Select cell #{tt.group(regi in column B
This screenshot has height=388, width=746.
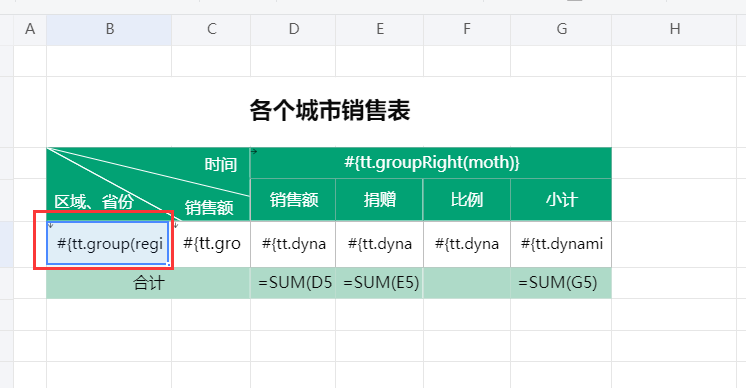click(x=109, y=244)
